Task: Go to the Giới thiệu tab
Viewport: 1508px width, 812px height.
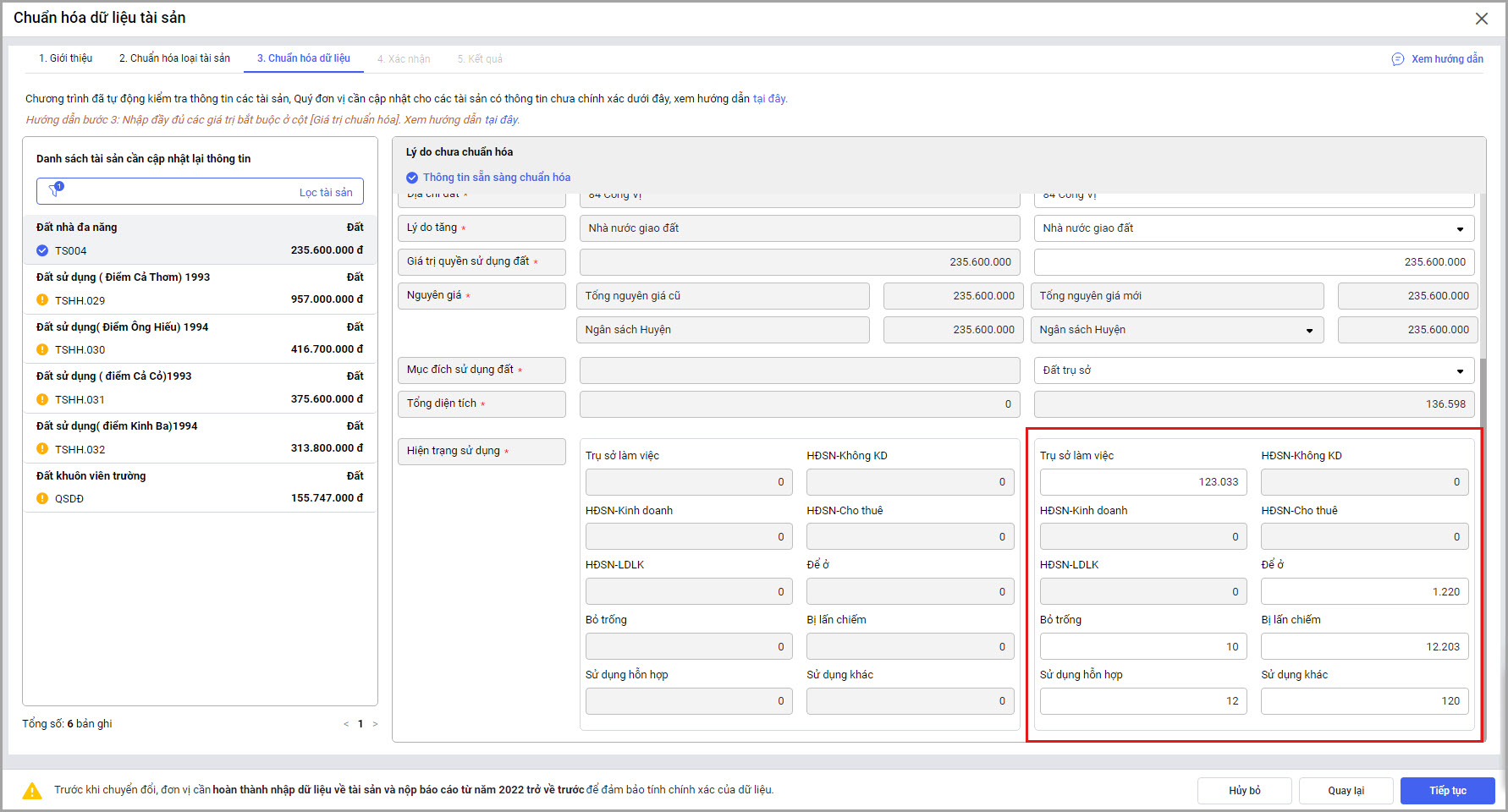Action: (65, 58)
